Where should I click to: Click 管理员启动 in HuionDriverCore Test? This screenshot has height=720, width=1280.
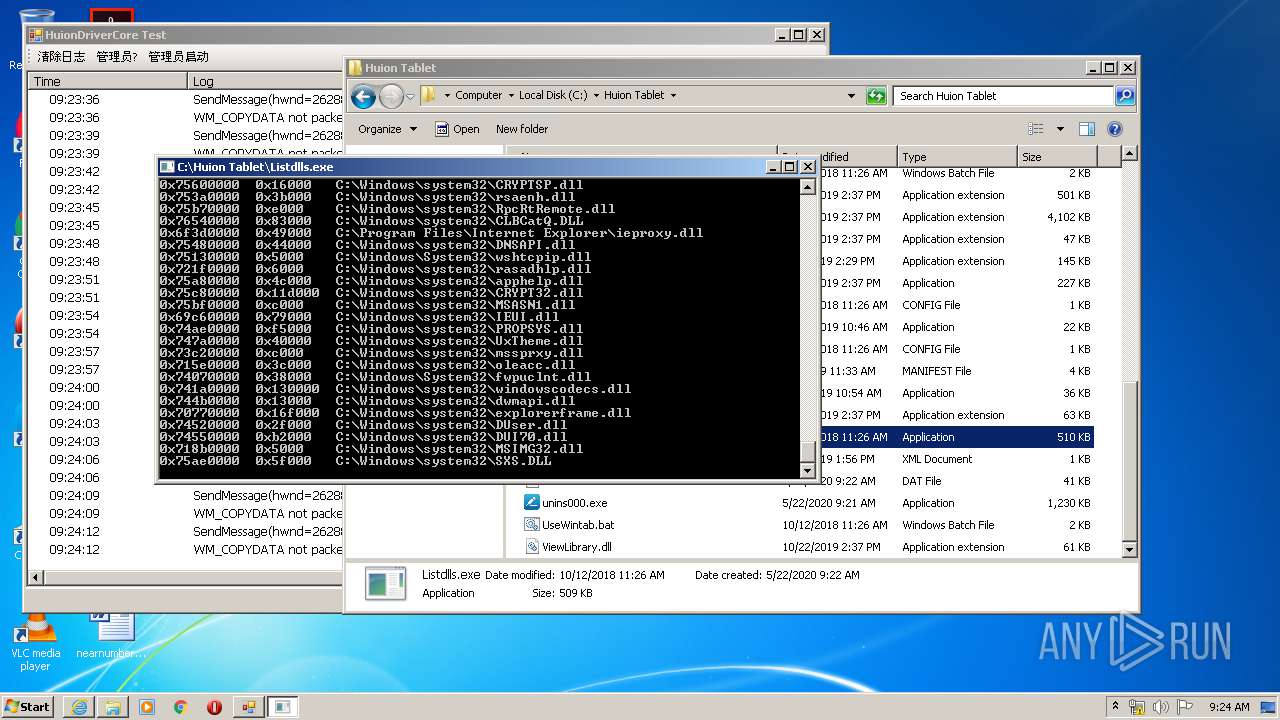[x=179, y=57]
